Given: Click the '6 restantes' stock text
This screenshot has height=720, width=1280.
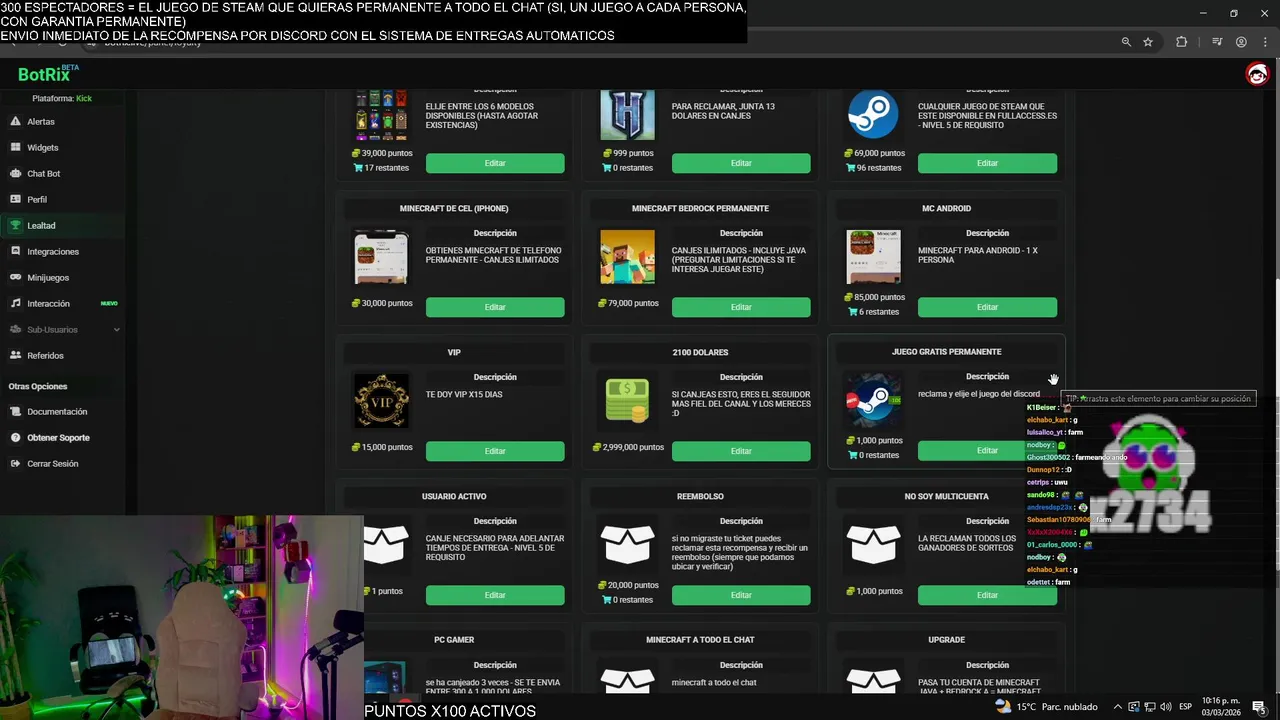Looking at the screenshot, I should (879, 312).
